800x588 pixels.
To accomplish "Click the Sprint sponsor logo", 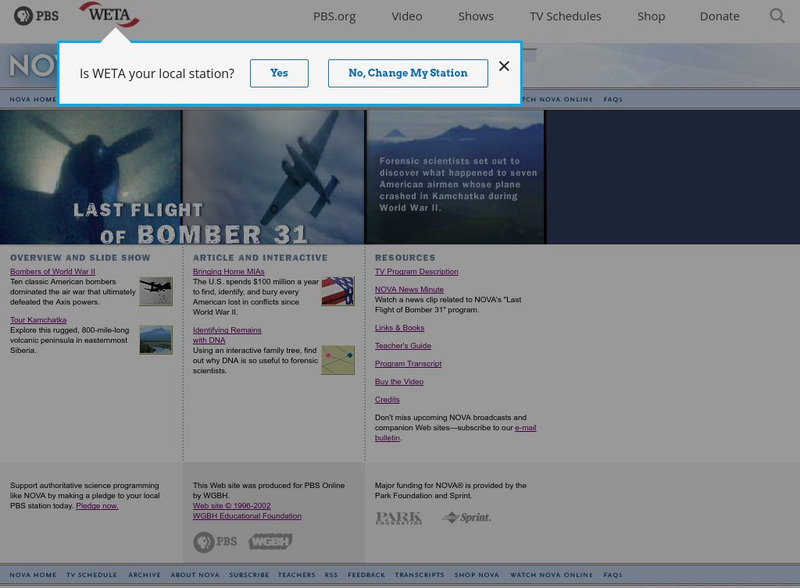I will (466, 518).
